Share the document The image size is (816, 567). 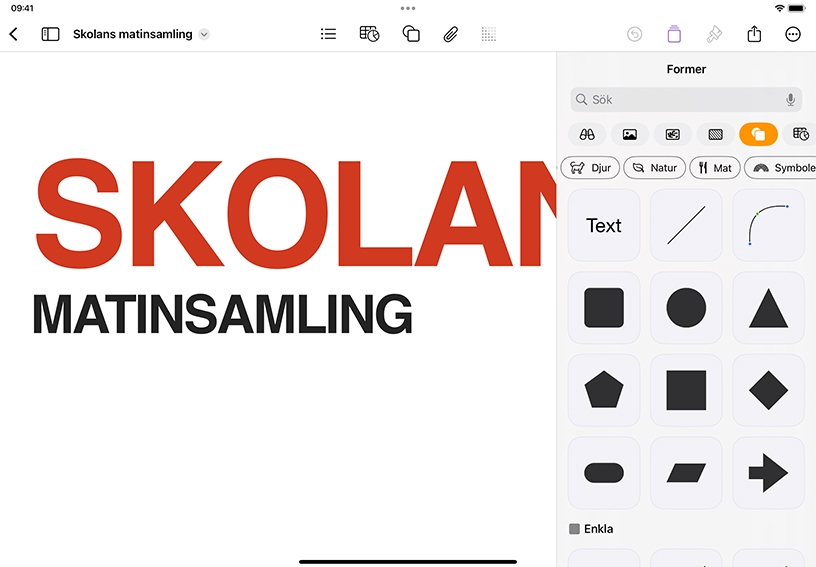click(754, 34)
